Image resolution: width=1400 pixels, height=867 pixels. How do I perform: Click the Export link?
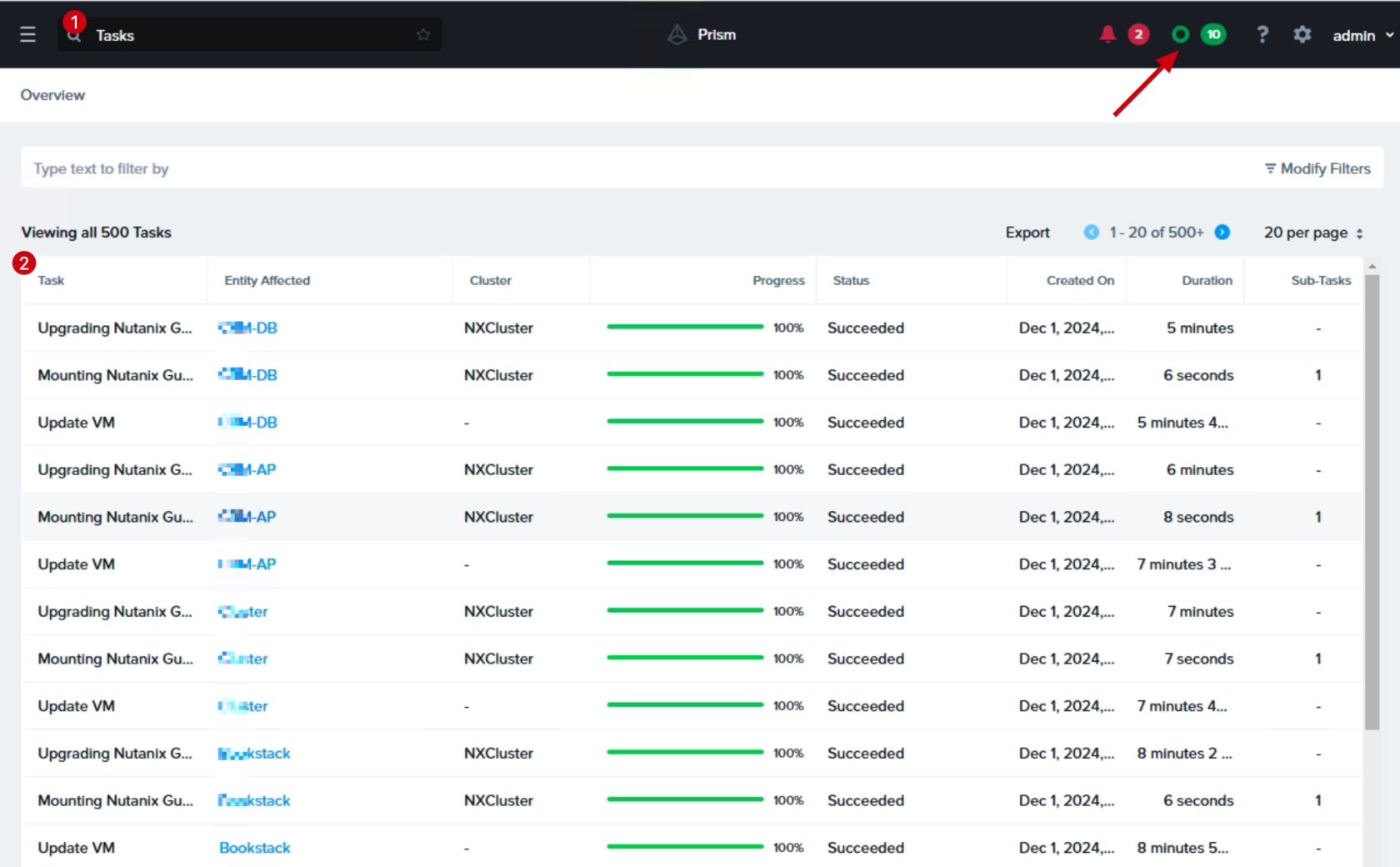[1027, 233]
